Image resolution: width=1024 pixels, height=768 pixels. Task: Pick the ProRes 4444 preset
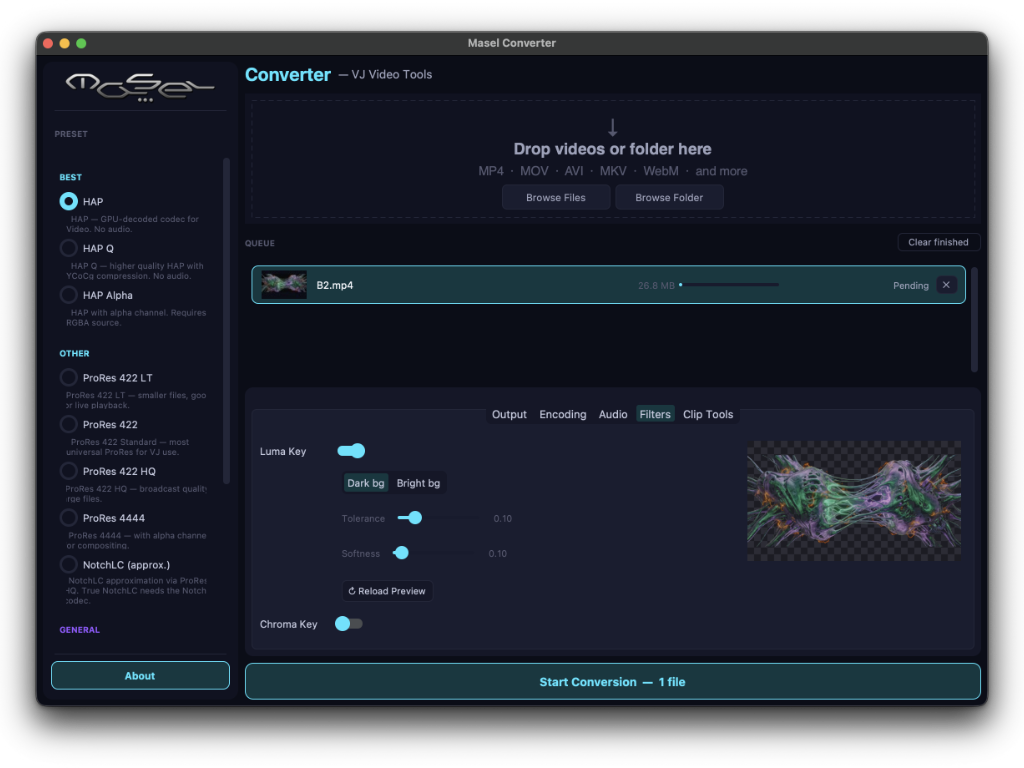[x=69, y=518]
